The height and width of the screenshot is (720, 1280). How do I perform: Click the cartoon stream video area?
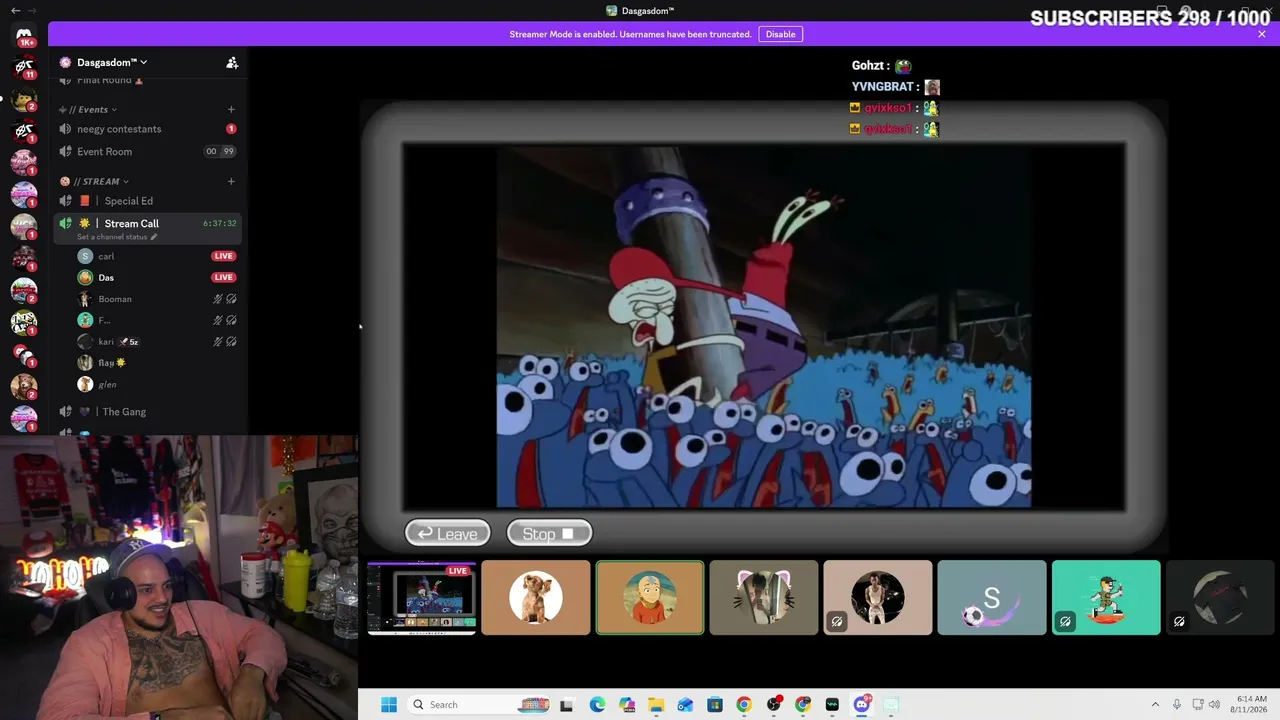(x=764, y=327)
